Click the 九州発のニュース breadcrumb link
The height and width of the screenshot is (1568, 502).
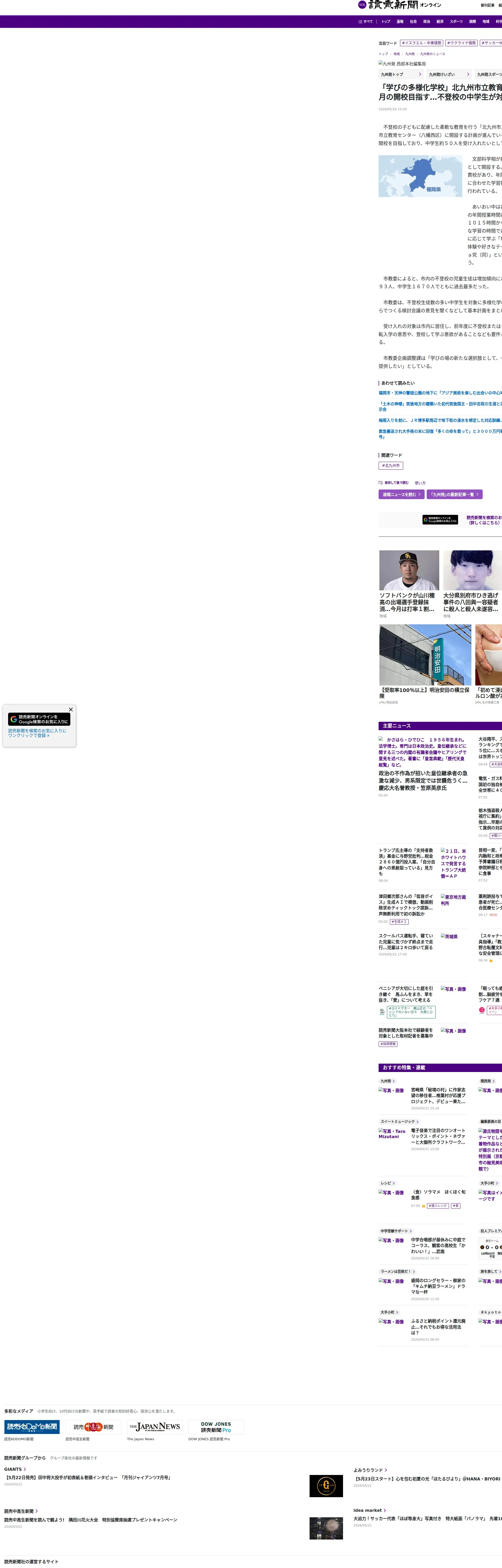point(432,54)
